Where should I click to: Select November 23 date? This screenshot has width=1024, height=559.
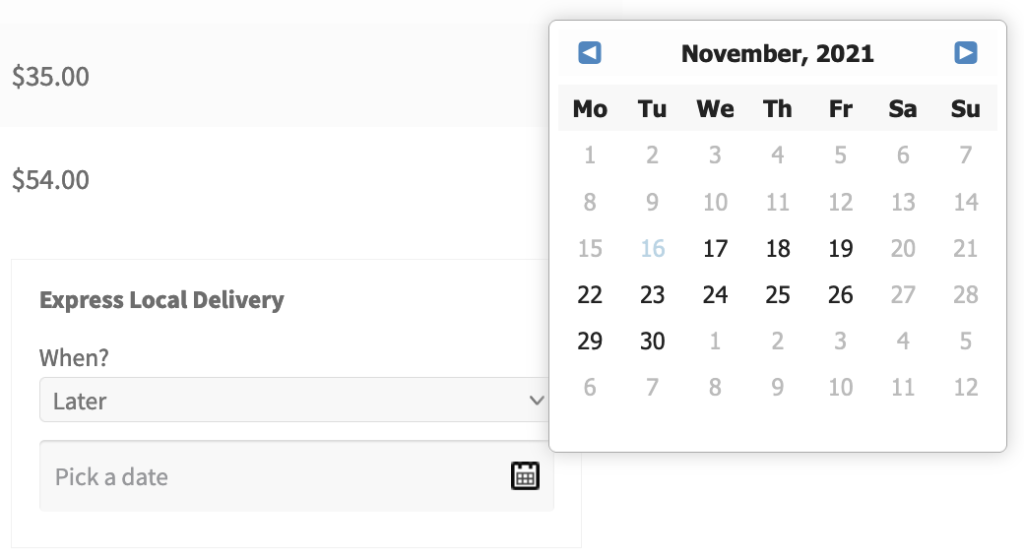[652, 295]
